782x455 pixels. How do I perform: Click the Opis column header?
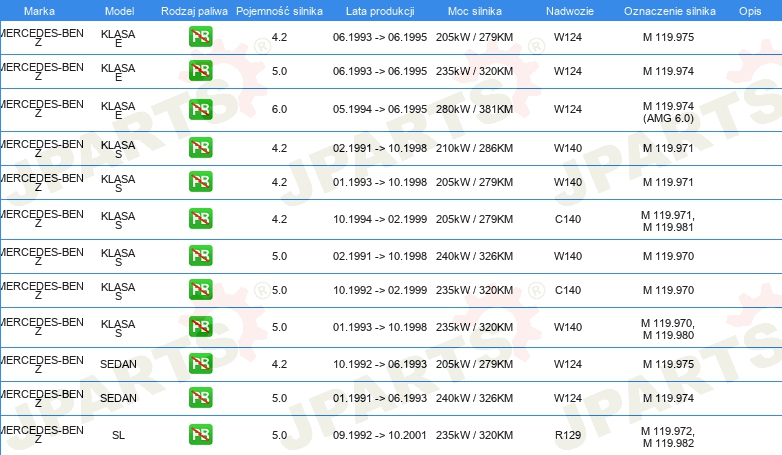[x=750, y=11]
